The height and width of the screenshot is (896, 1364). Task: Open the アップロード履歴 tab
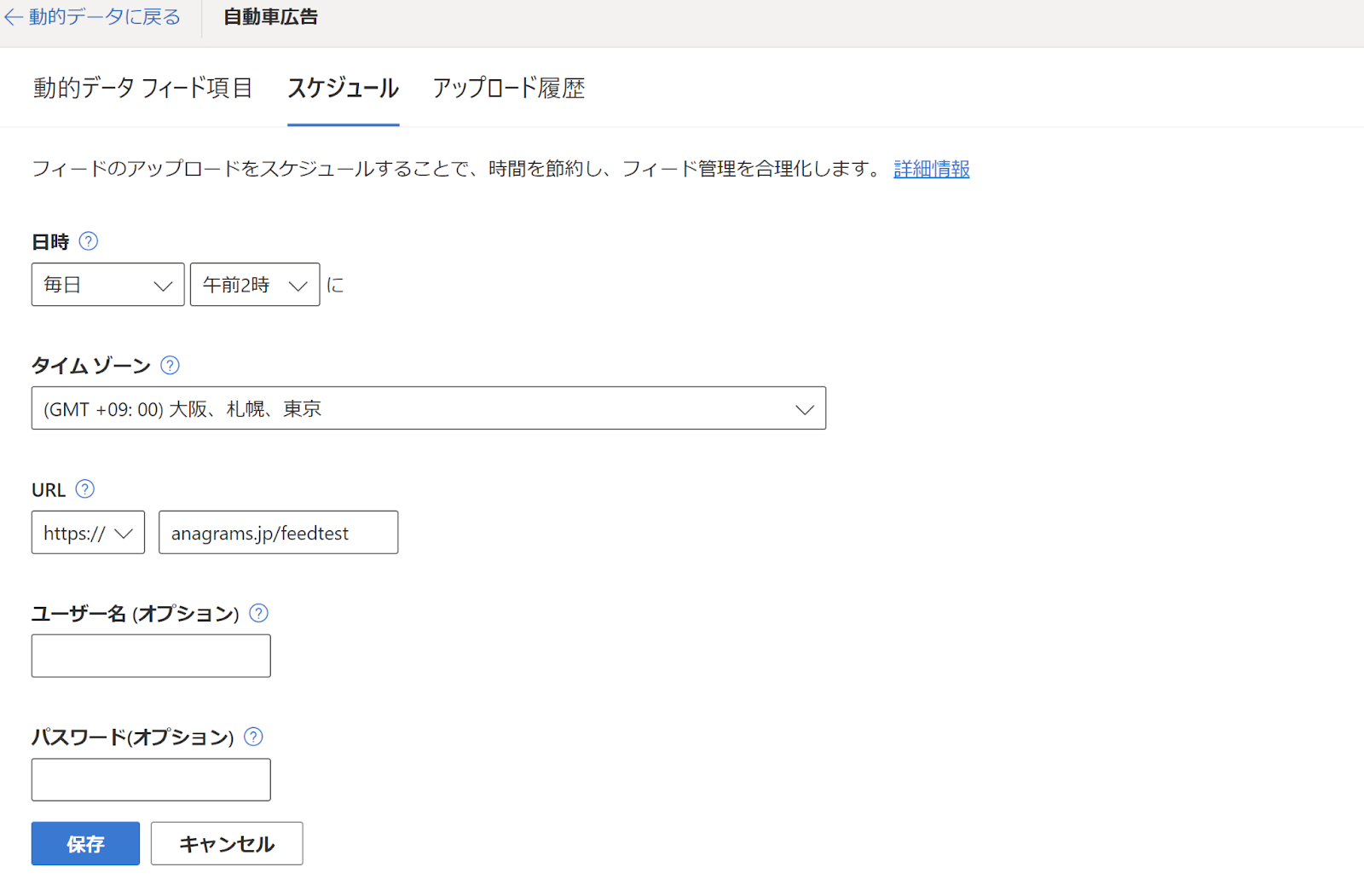point(508,88)
